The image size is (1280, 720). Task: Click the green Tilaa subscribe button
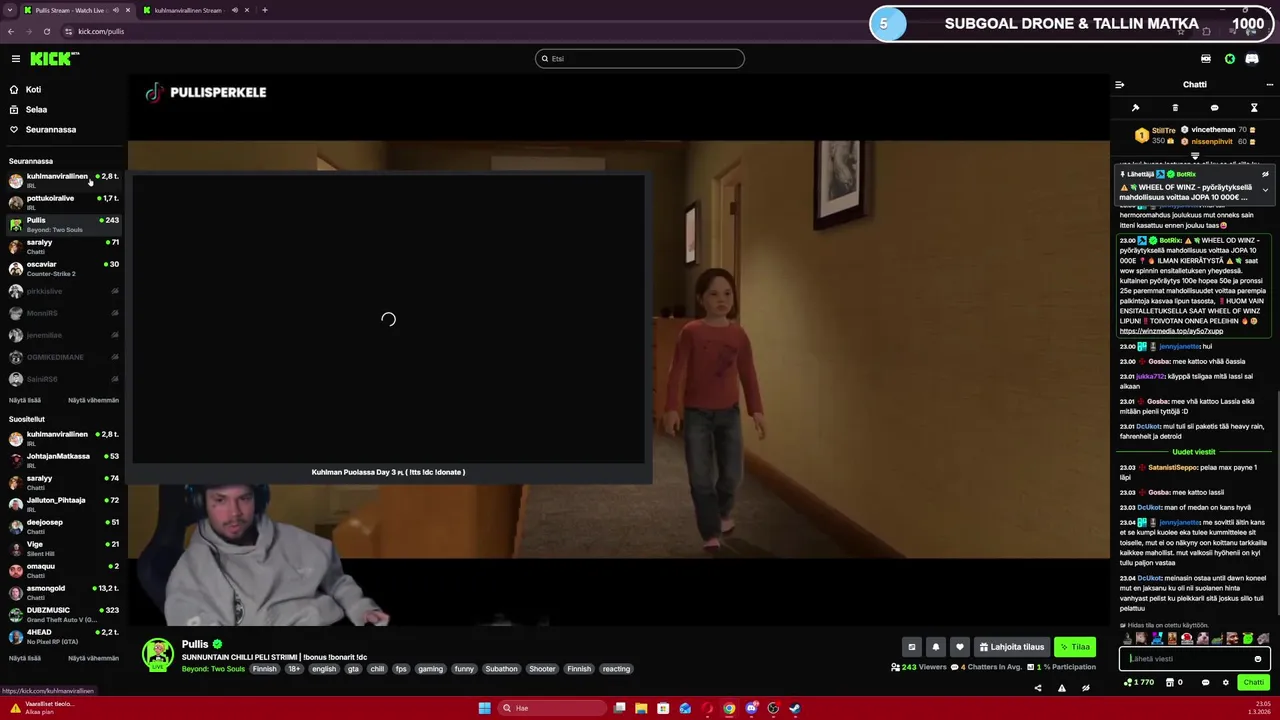pos(1075,647)
